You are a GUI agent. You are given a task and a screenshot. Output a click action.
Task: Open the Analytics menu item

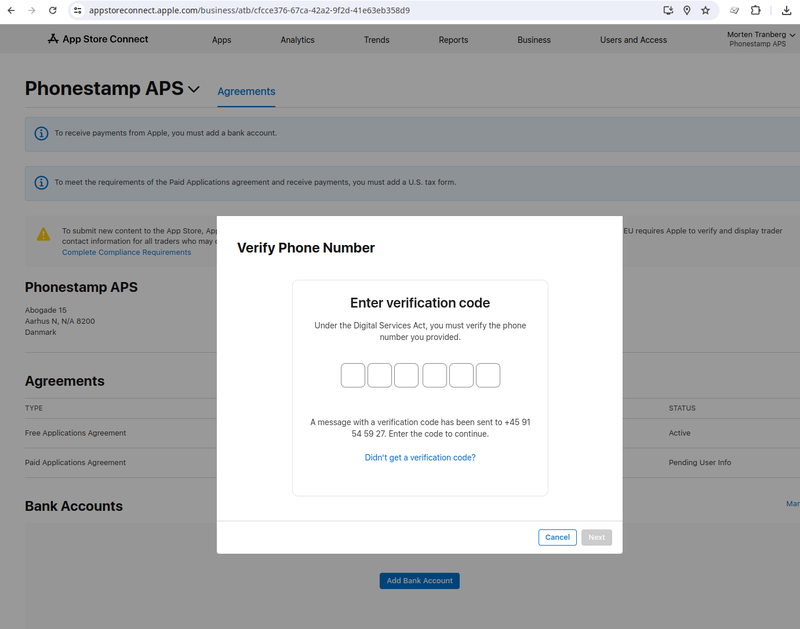297,40
